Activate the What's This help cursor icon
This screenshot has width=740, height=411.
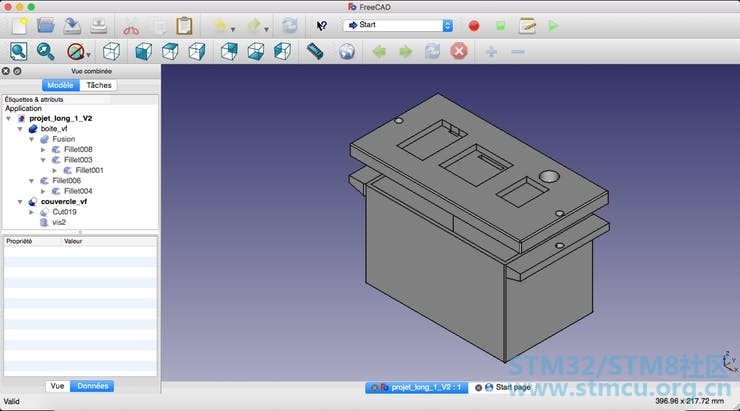(x=321, y=25)
